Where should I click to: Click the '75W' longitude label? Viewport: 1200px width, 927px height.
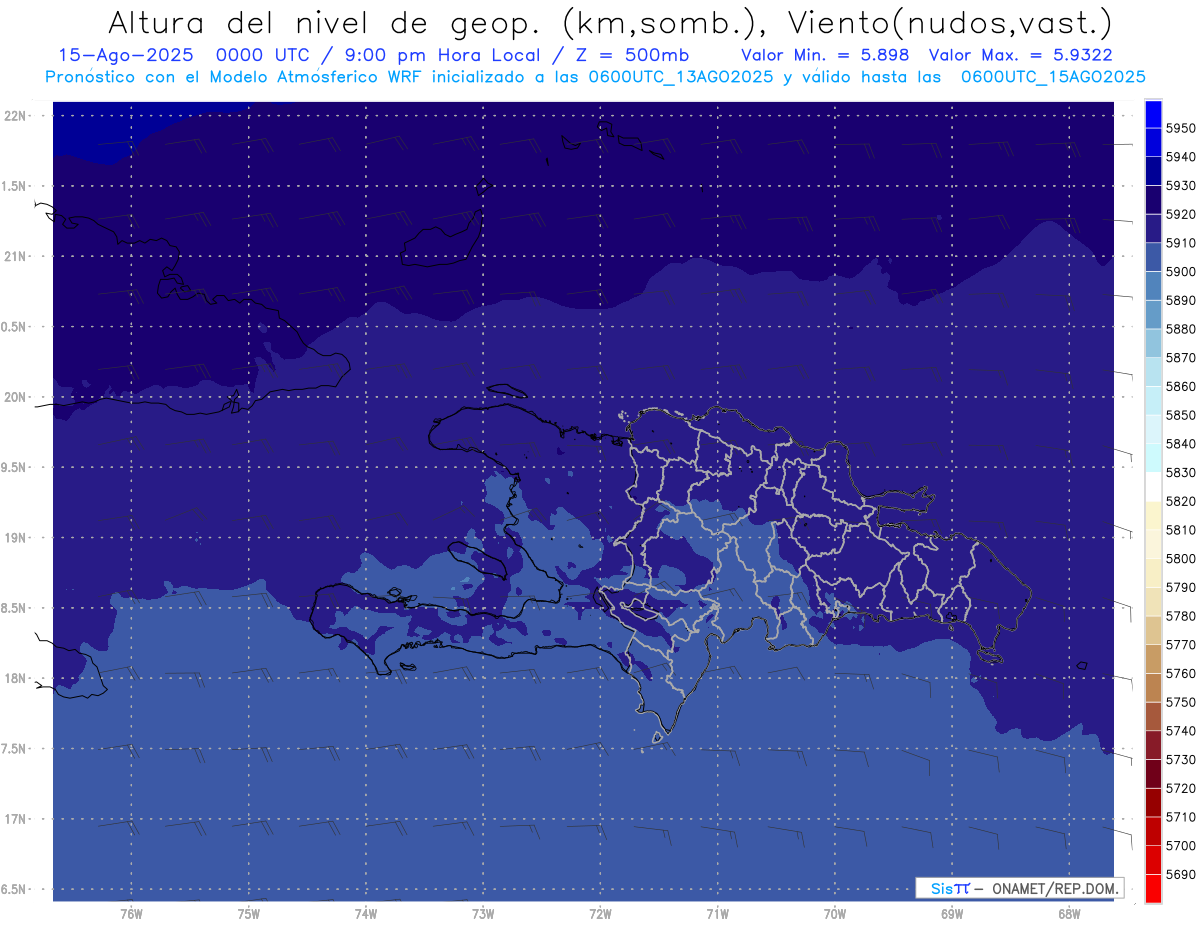[x=249, y=913]
